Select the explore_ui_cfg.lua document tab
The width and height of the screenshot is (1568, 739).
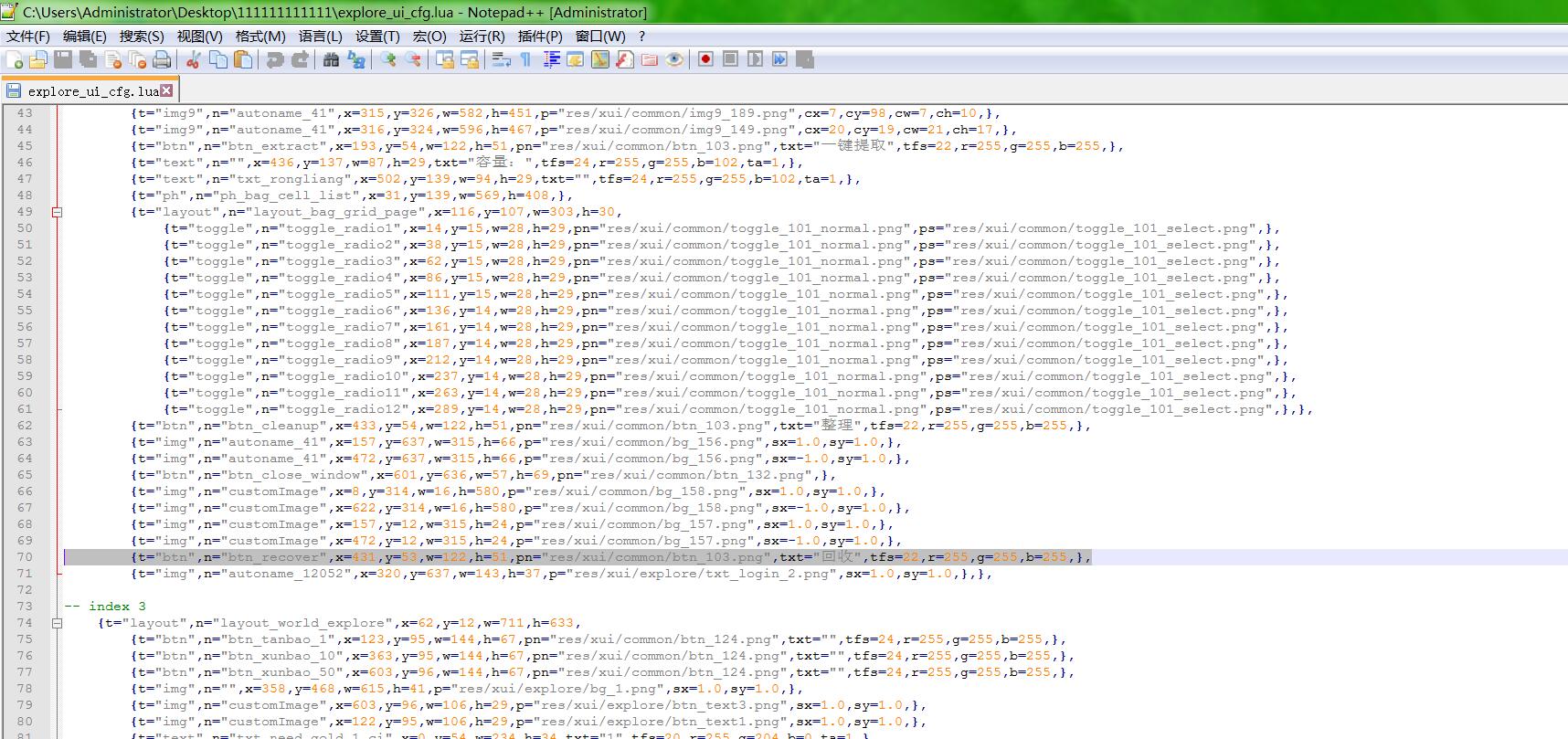tap(91, 91)
